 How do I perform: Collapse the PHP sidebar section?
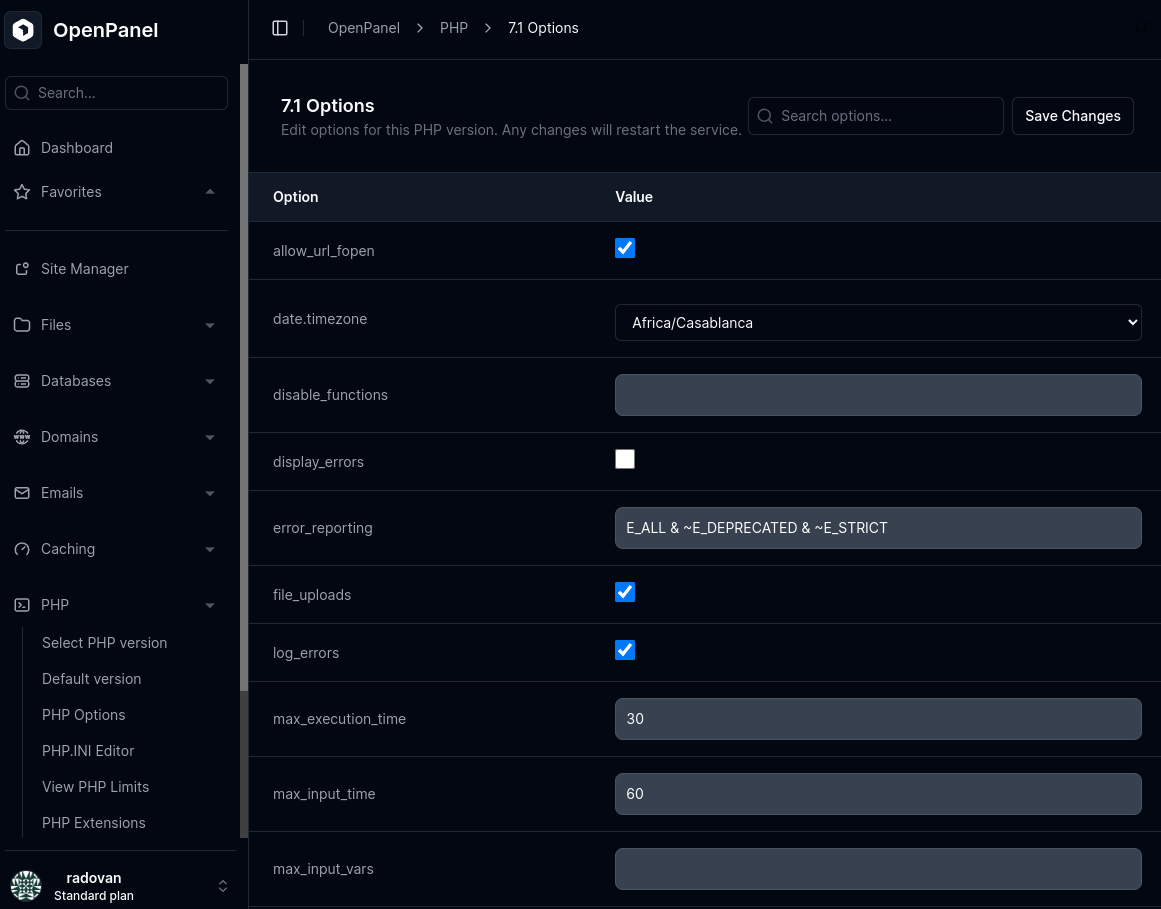209,605
